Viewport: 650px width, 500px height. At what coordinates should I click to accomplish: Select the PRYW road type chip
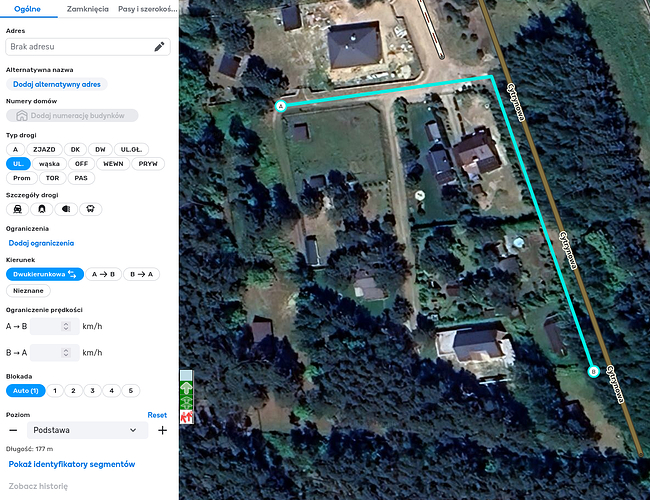(148, 164)
